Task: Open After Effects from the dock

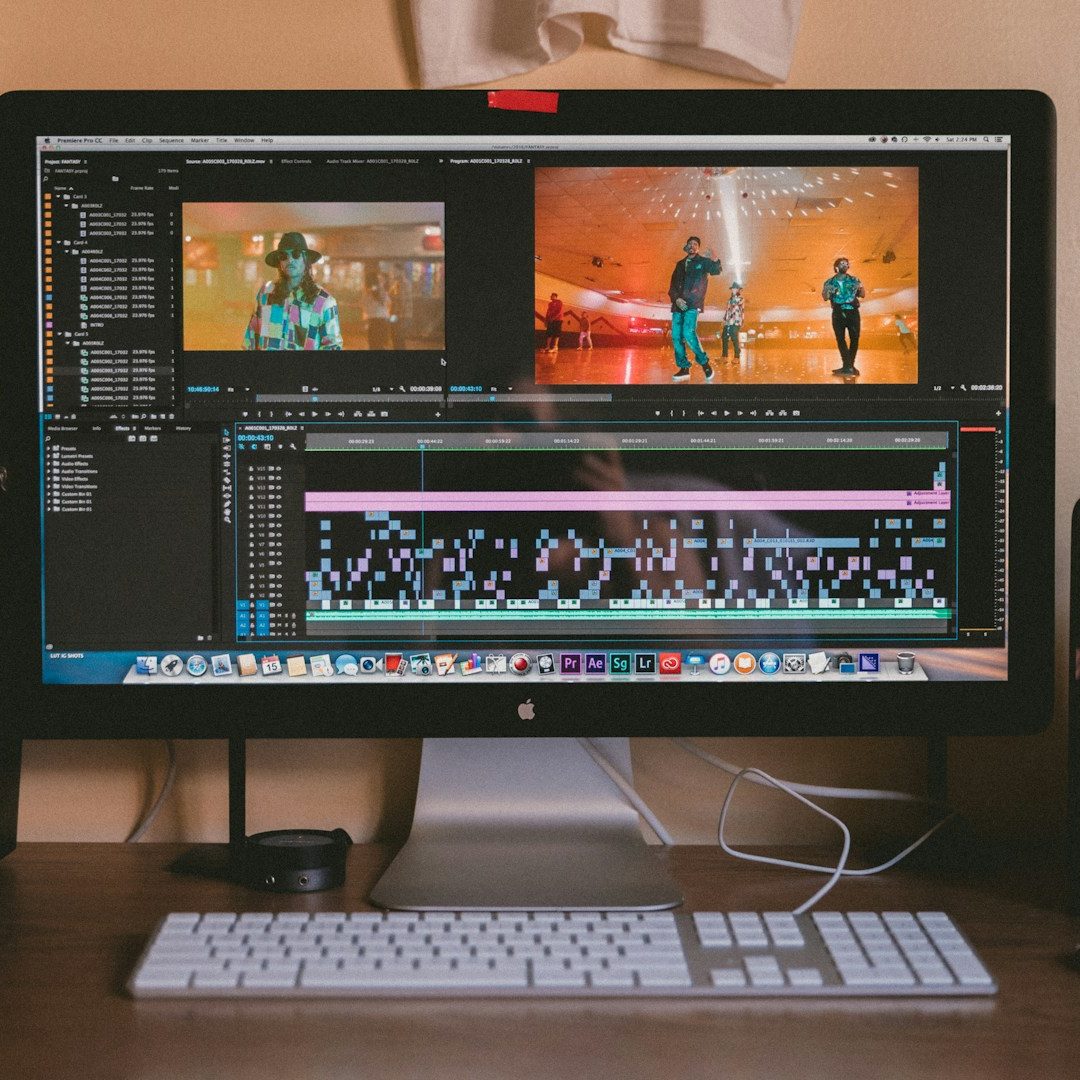Action: (x=595, y=663)
